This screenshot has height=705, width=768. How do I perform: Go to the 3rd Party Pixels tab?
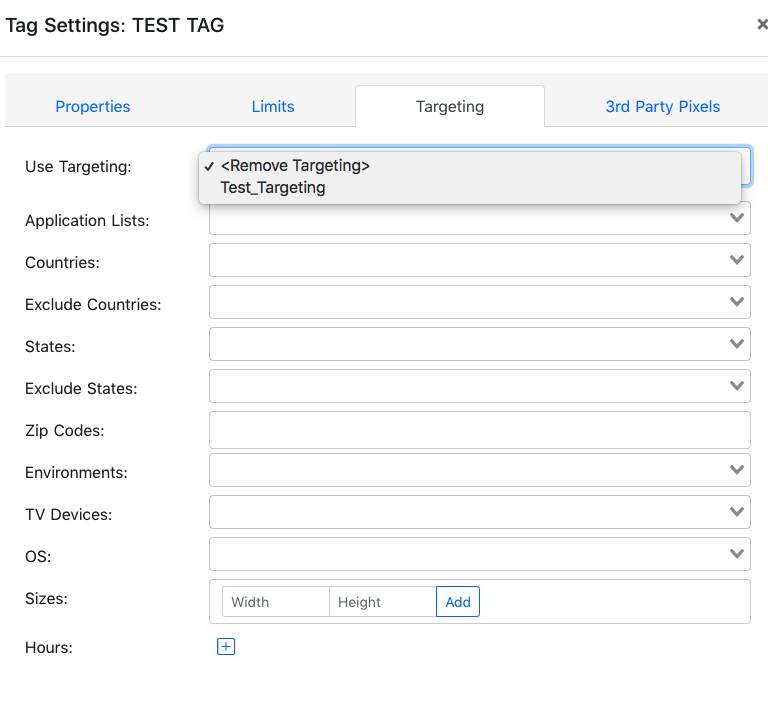click(662, 106)
